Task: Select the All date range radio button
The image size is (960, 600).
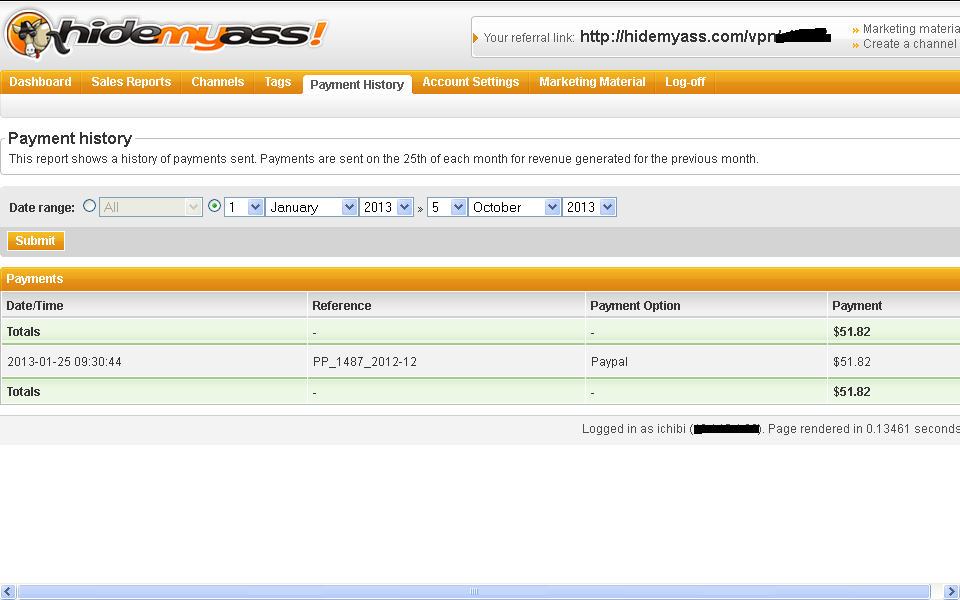Action: pyautogui.click(x=89, y=206)
